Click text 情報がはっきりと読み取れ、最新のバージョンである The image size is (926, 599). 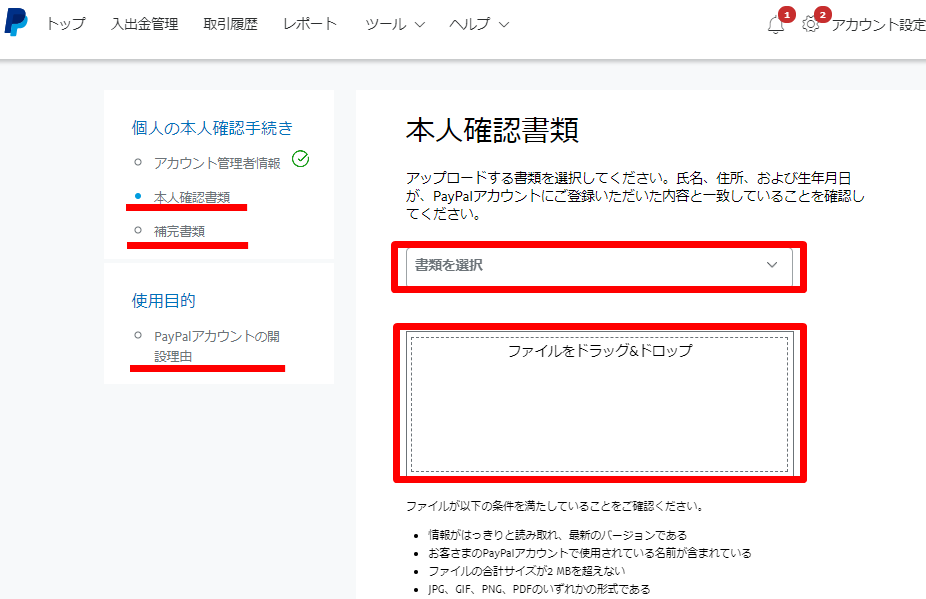557,535
